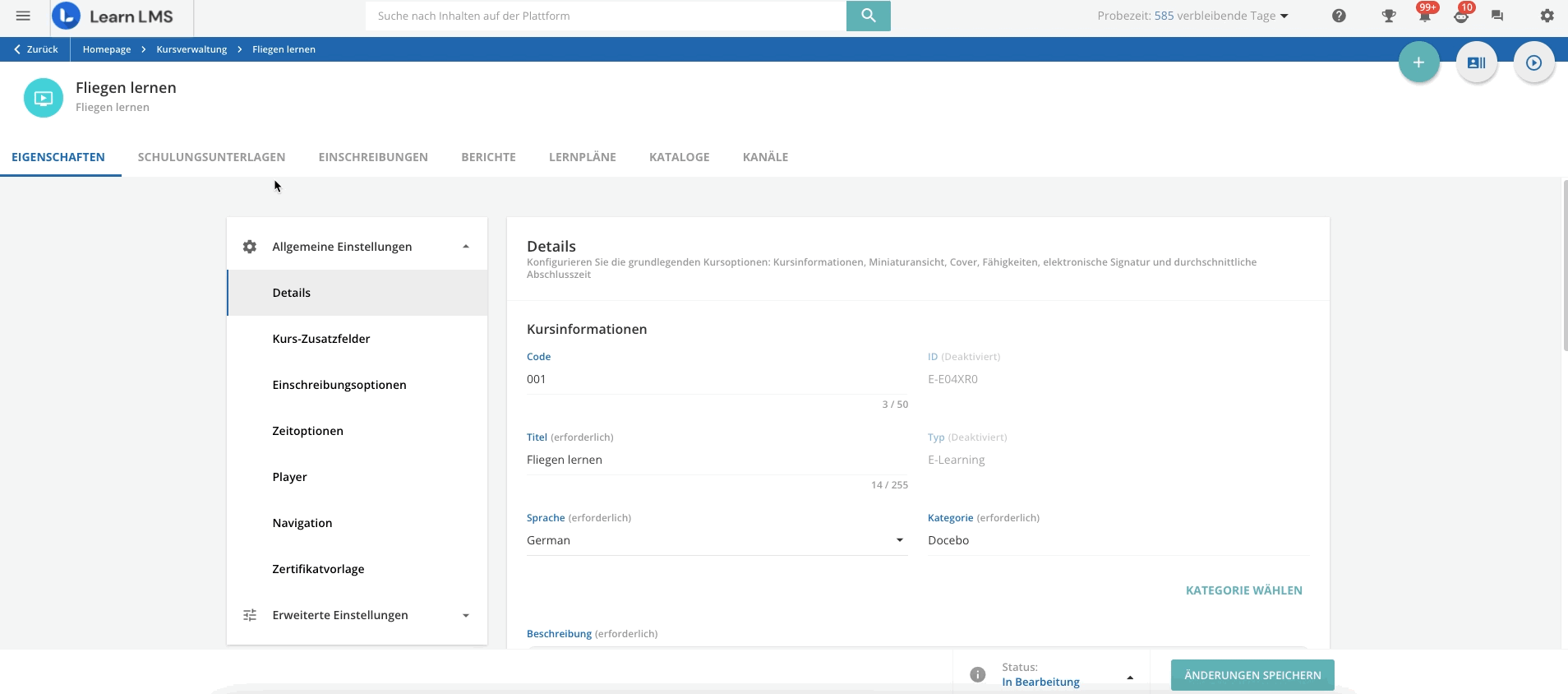Select Navigation in the sidebar

click(357, 523)
